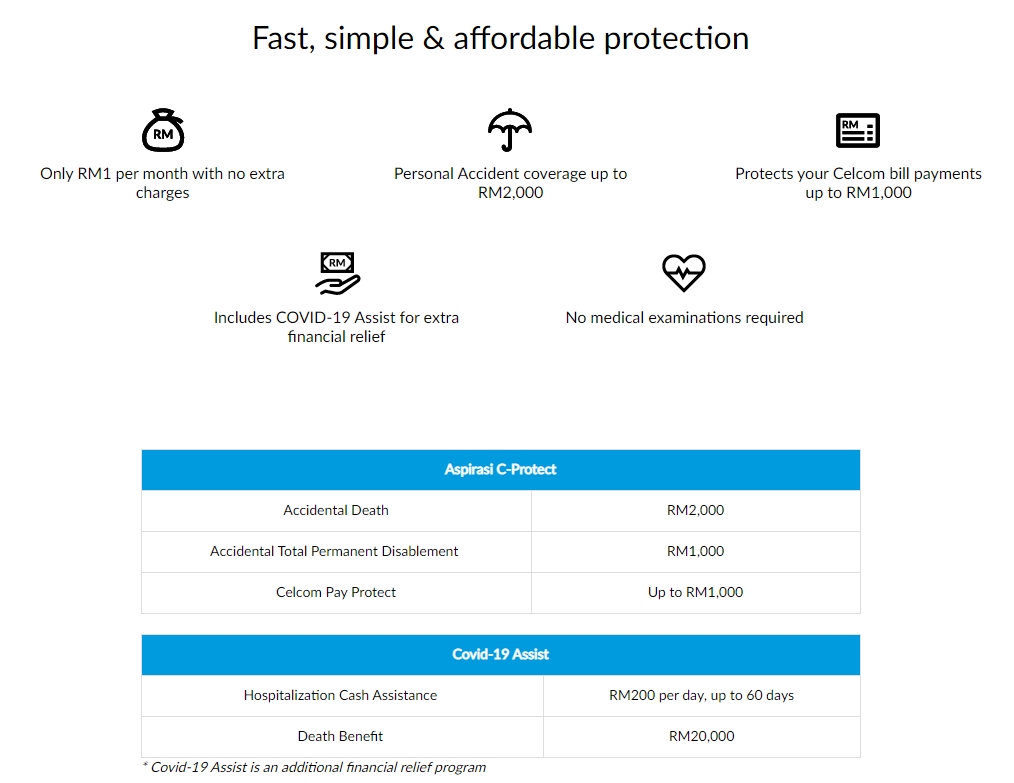This screenshot has width=1014, height=783.
Task: Click the Death Benefit row label
Action: tap(340, 736)
